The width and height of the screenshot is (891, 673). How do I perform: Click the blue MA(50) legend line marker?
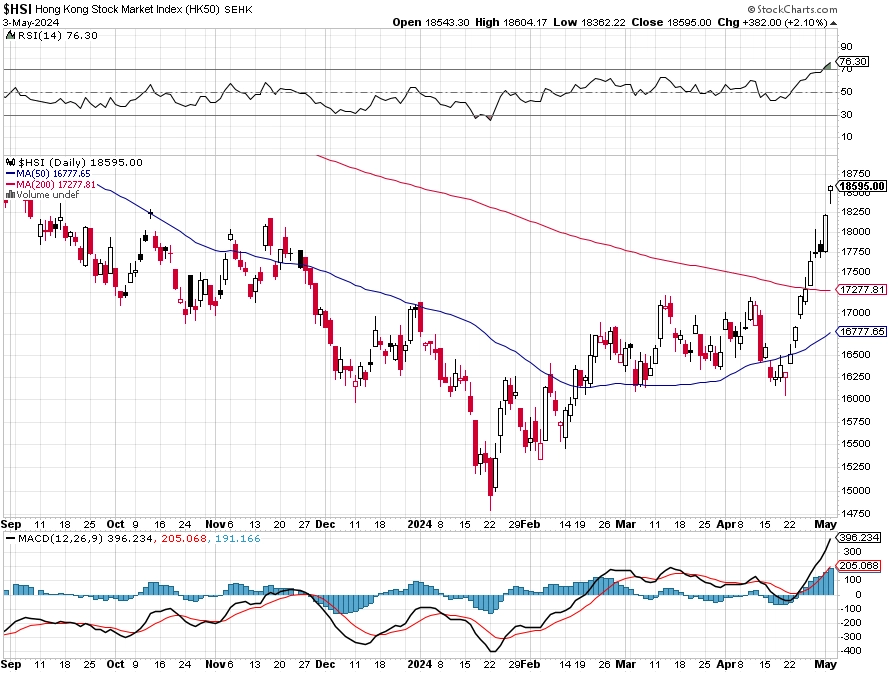(x=10, y=174)
